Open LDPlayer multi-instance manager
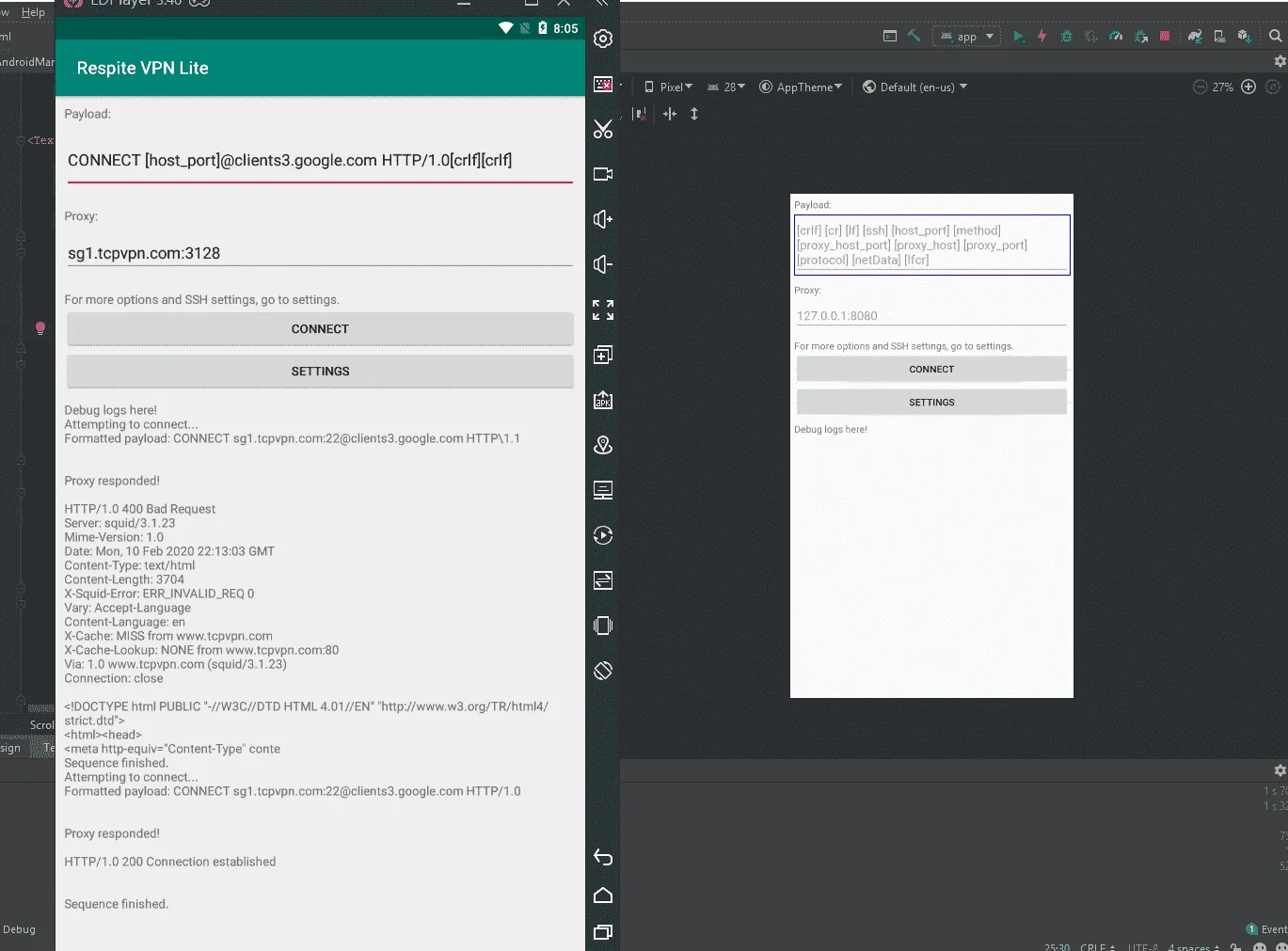Viewport: 1288px width, 951px height. click(603, 355)
